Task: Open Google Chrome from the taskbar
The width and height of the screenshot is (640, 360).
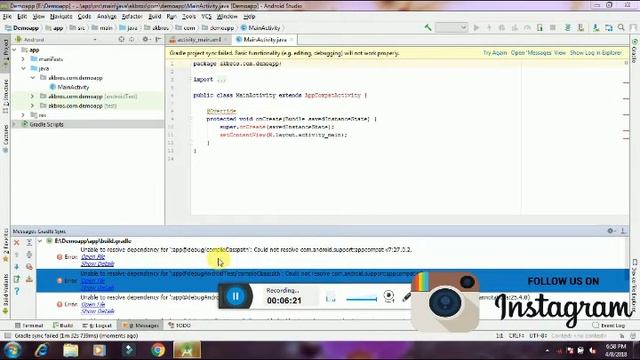Action: [157, 350]
